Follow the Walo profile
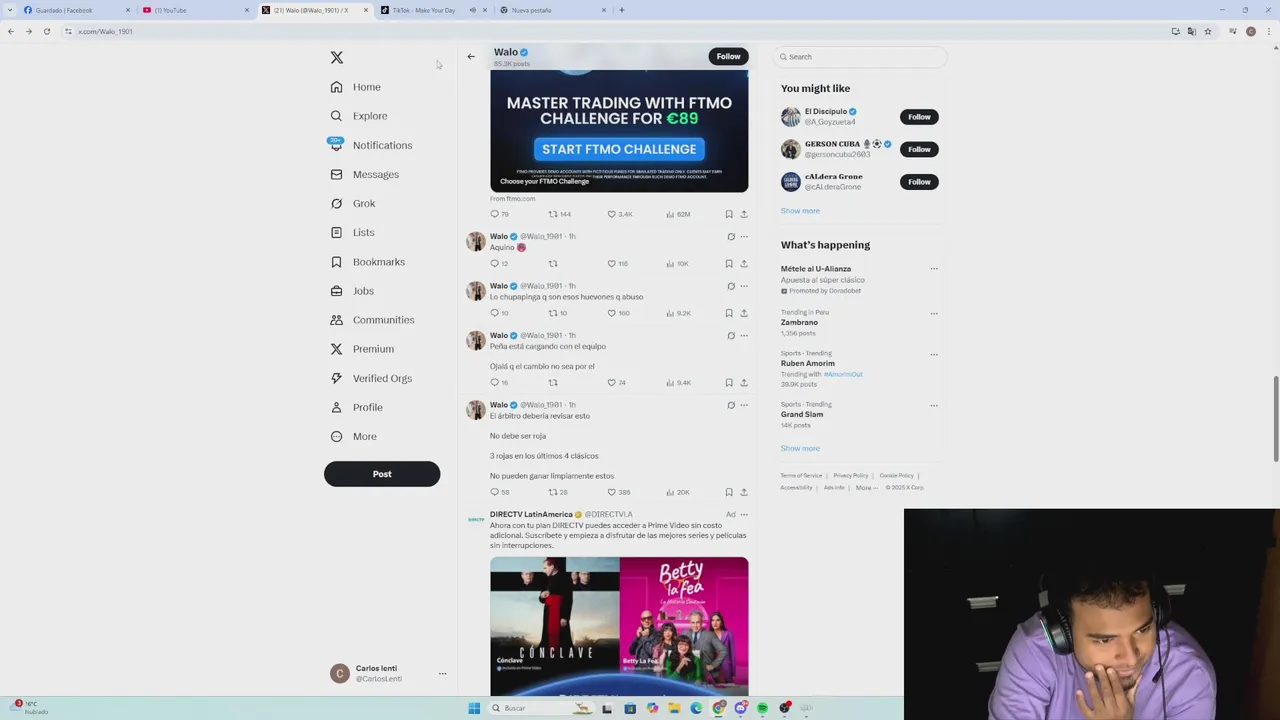1280x720 pixels. click(x=728, y=56)
